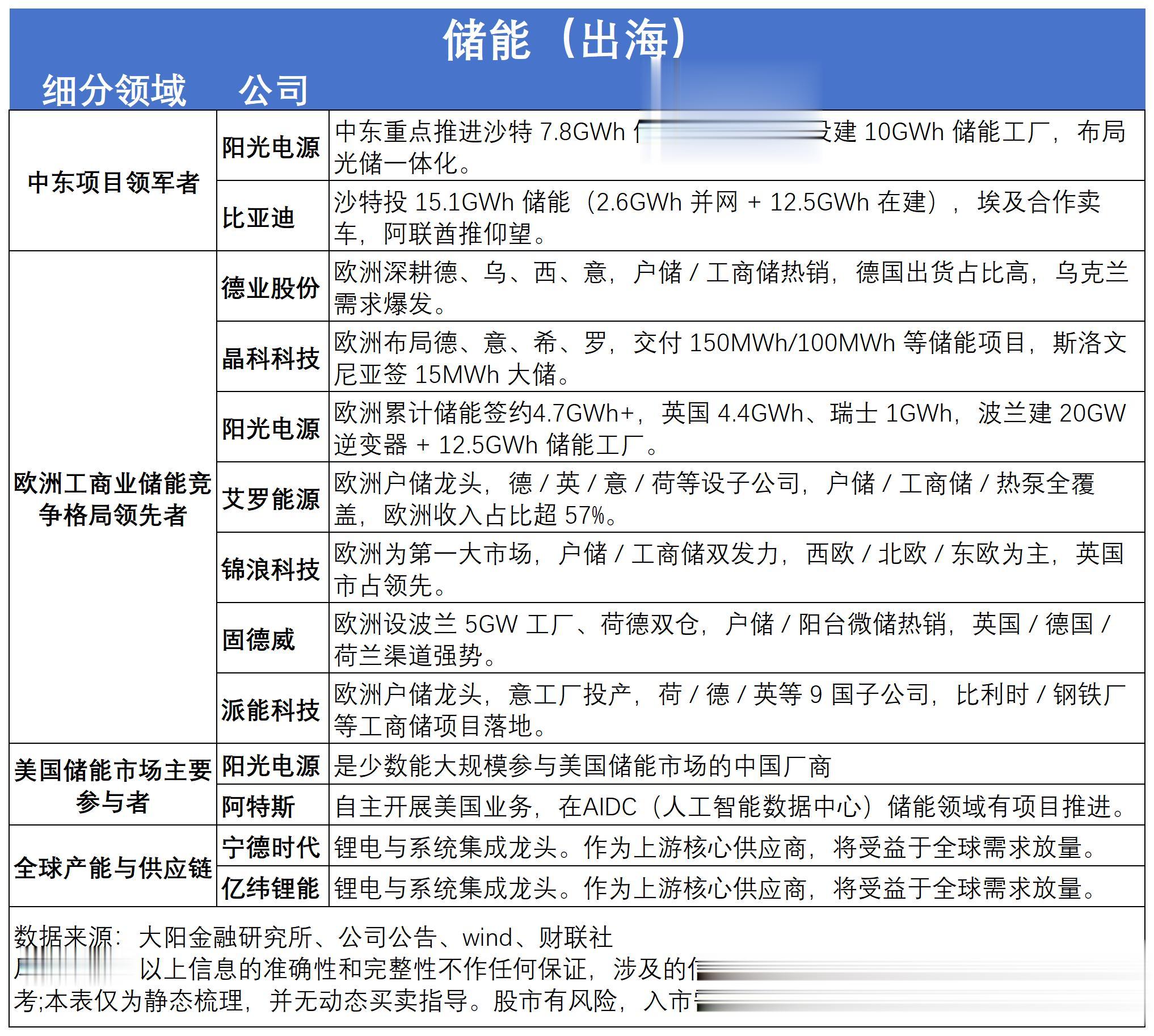The image size is (1154, 1036).
Task: Select the 派能科技 company cell
Action: pos(271,709)
